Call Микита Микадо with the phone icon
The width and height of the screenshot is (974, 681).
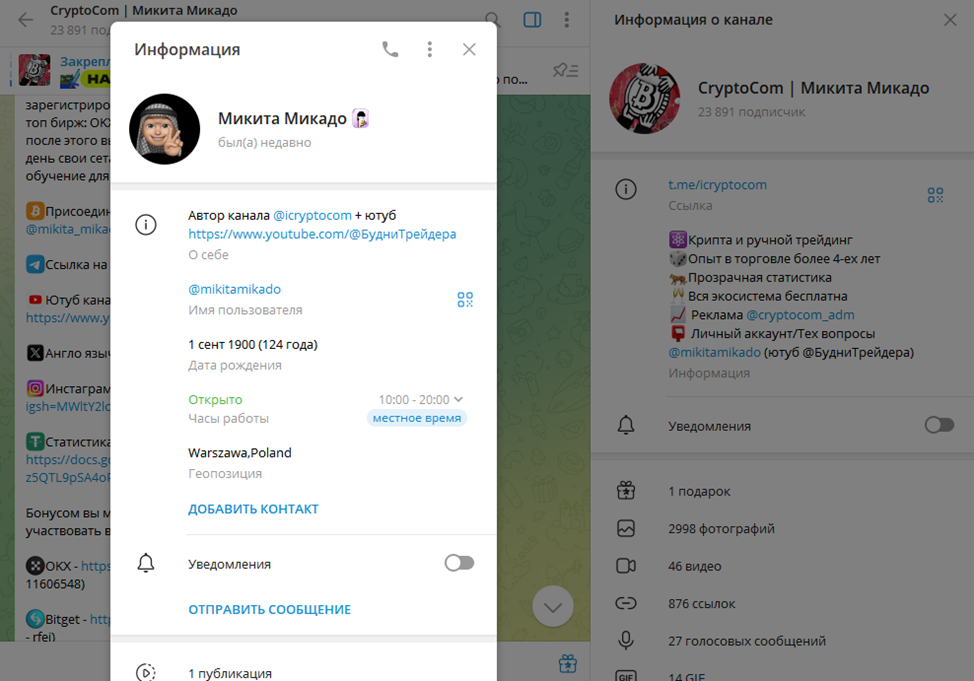[390, 49]
